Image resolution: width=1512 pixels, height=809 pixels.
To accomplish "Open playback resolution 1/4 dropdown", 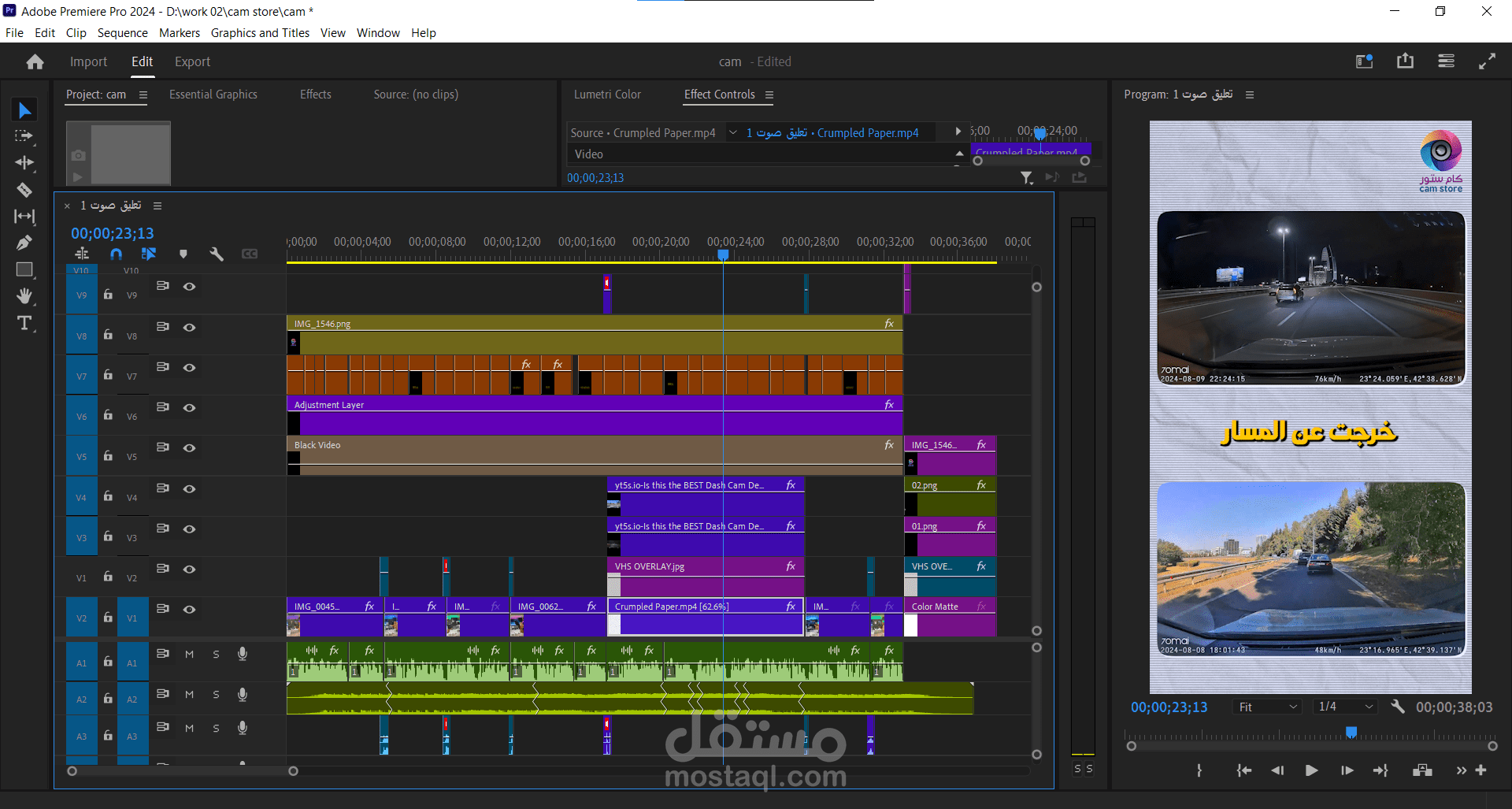I will click(x=1344, y=707).
